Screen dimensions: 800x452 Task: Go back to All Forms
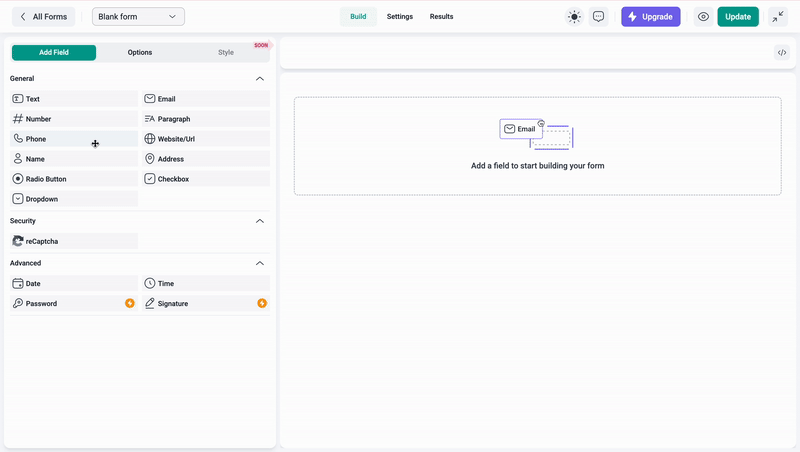43,17
